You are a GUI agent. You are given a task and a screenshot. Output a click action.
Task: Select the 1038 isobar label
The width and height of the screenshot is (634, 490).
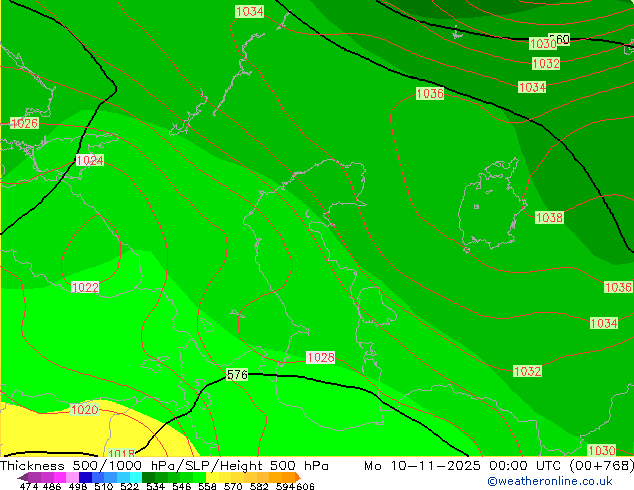click(549, 218)
